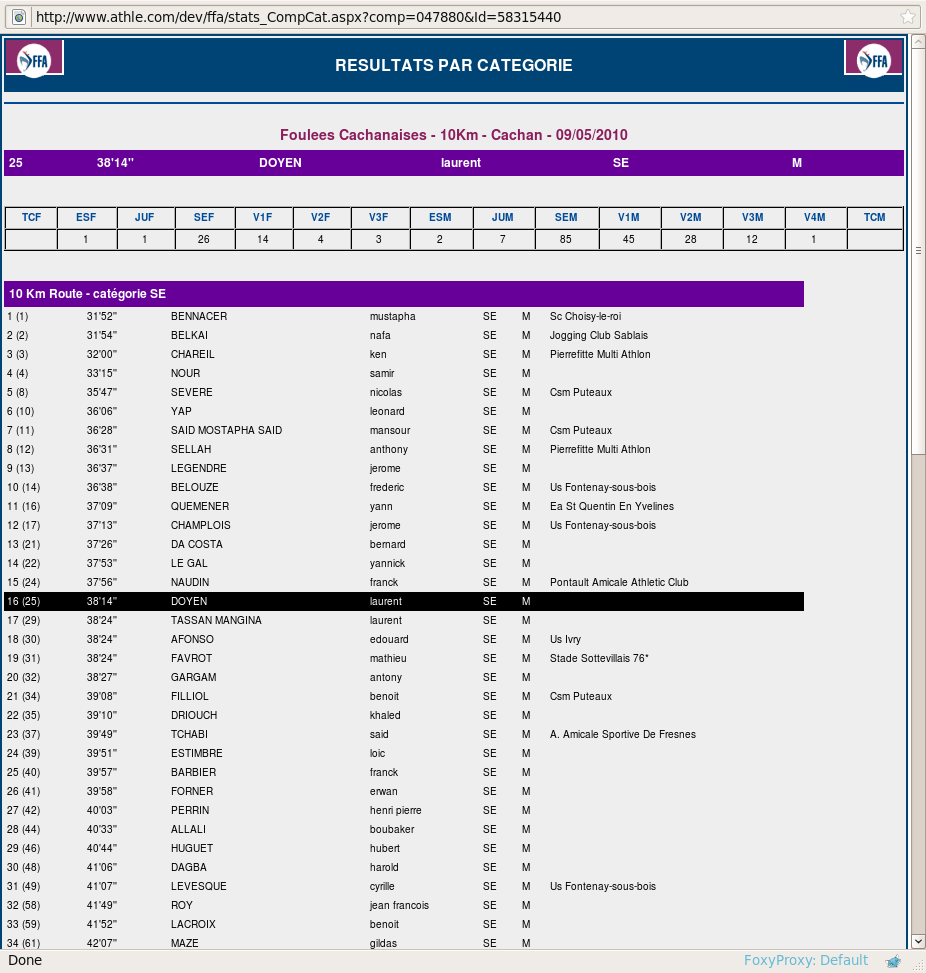Bookmark this page with the star icon

pos(908,17)
